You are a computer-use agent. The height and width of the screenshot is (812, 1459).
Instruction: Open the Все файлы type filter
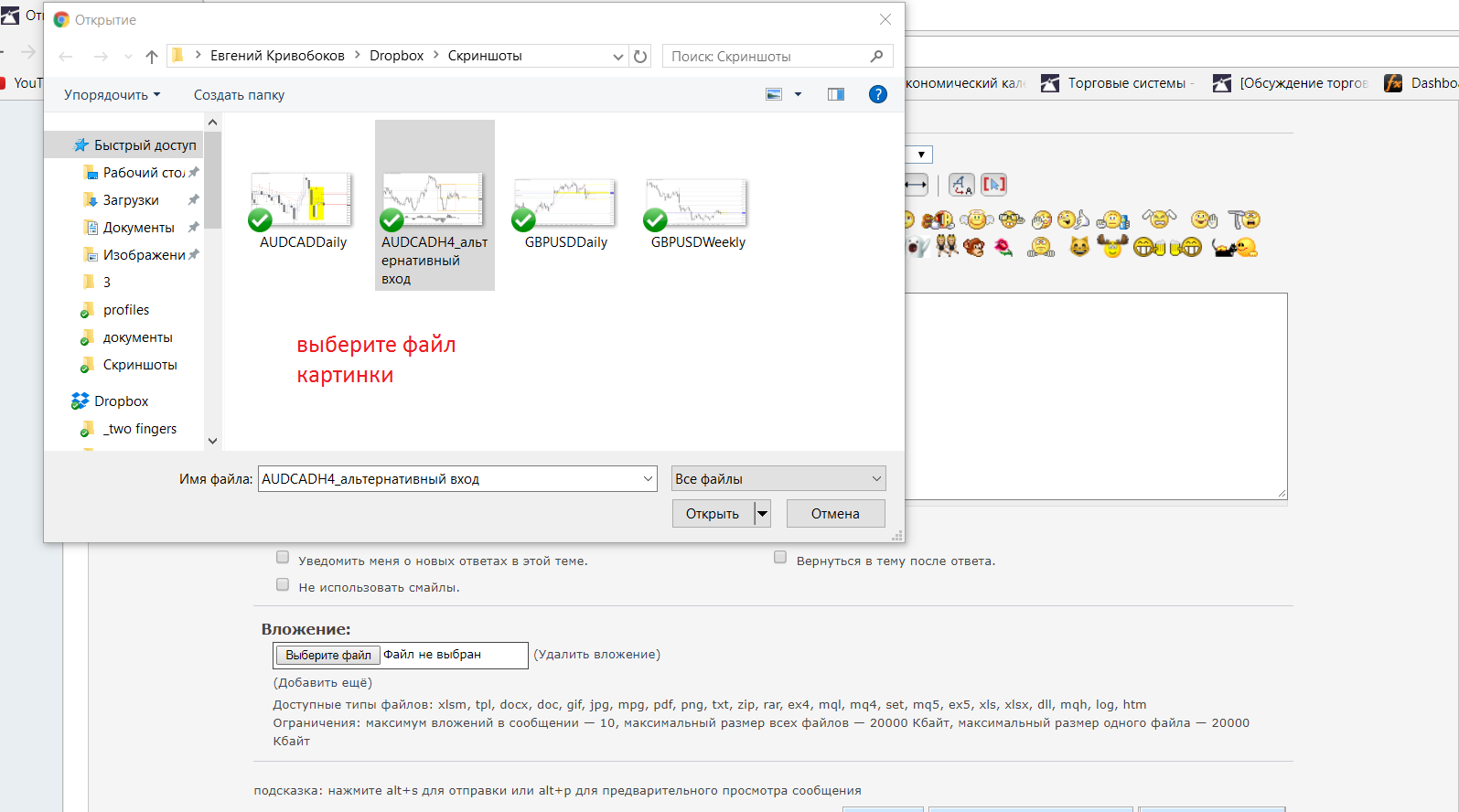pos(778,478)
